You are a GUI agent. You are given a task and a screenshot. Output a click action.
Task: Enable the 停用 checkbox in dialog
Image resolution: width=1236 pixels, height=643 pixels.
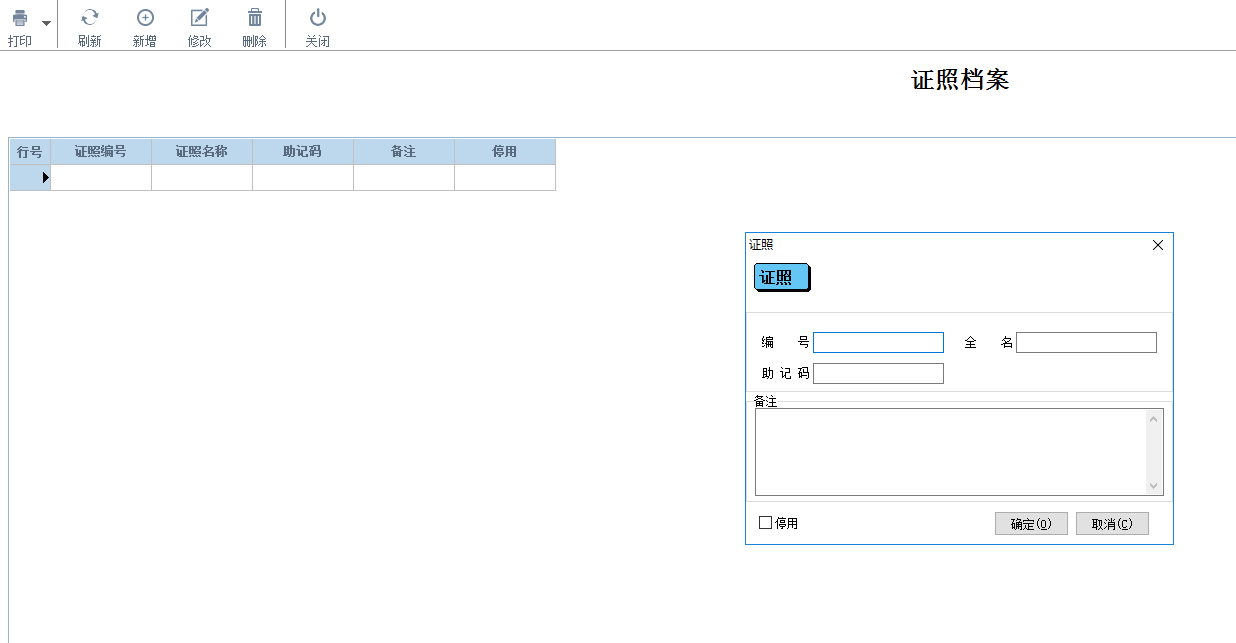[x=766, y=523]
